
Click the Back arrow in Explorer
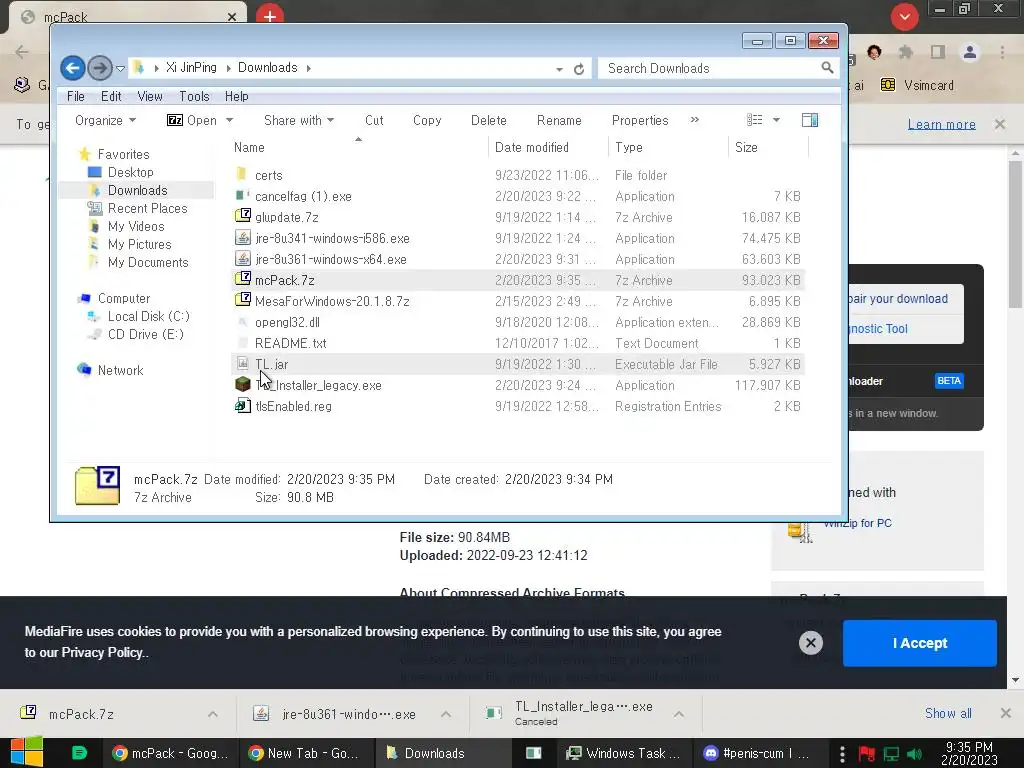[72, 68]
